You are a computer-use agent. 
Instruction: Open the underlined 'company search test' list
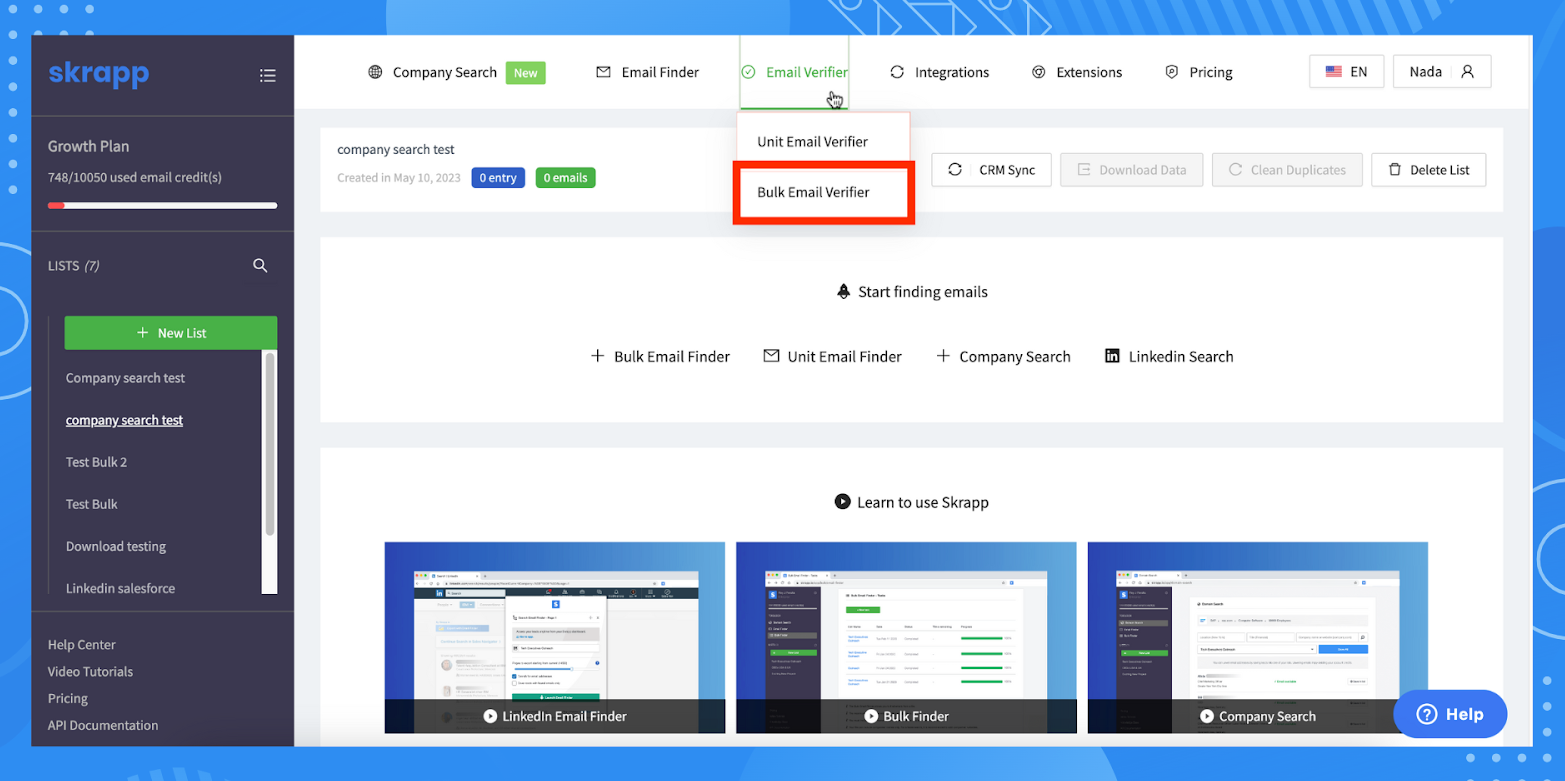[124, 420]
